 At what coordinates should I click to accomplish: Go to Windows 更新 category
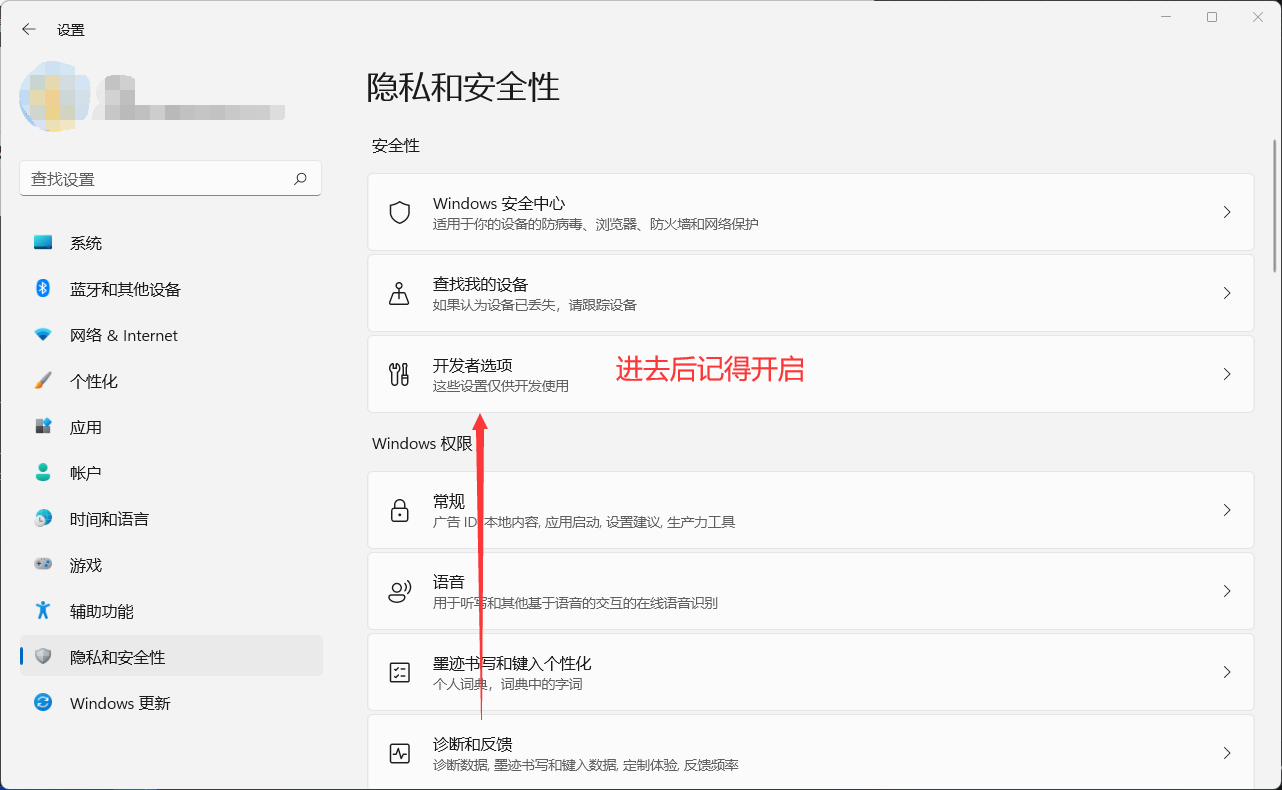pyautogui.click(x=171, y=703)
